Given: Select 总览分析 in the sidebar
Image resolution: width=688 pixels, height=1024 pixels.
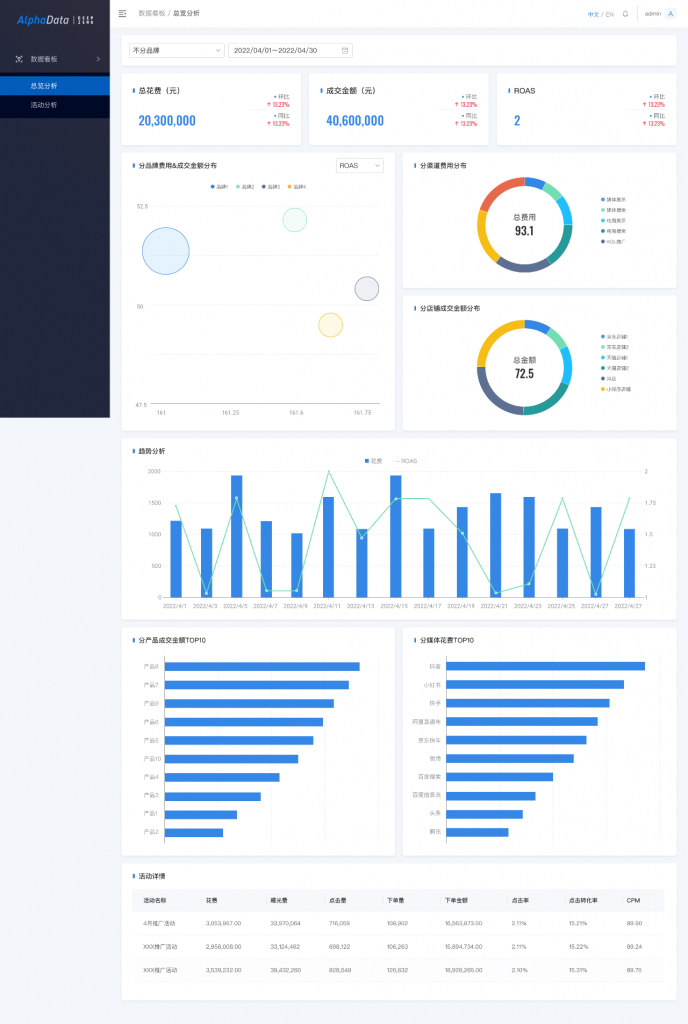Looking at the screenshot, I should point(44,86).
